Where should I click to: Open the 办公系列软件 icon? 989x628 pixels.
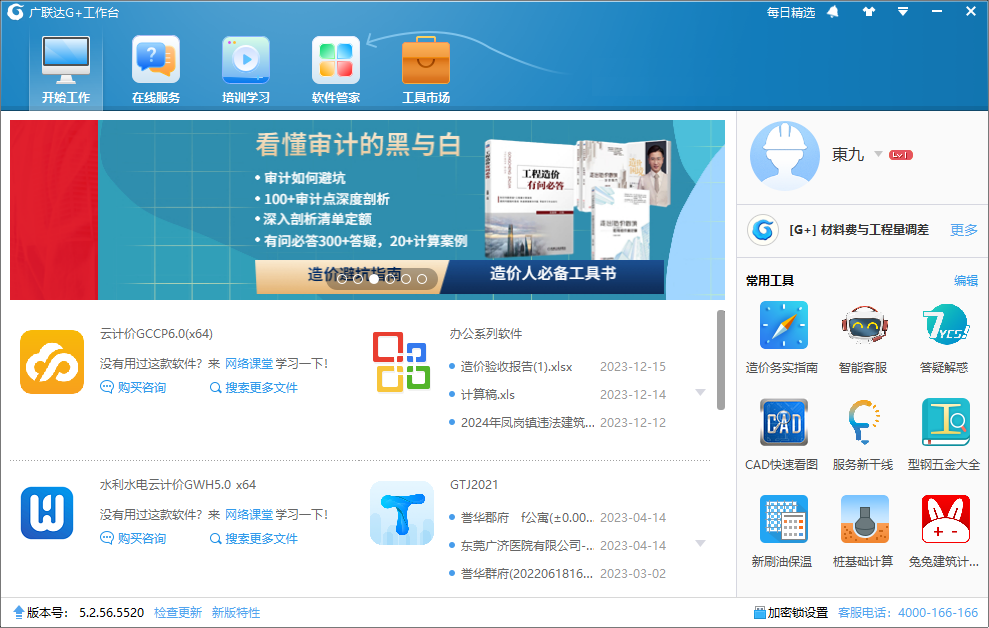point(401,362)
